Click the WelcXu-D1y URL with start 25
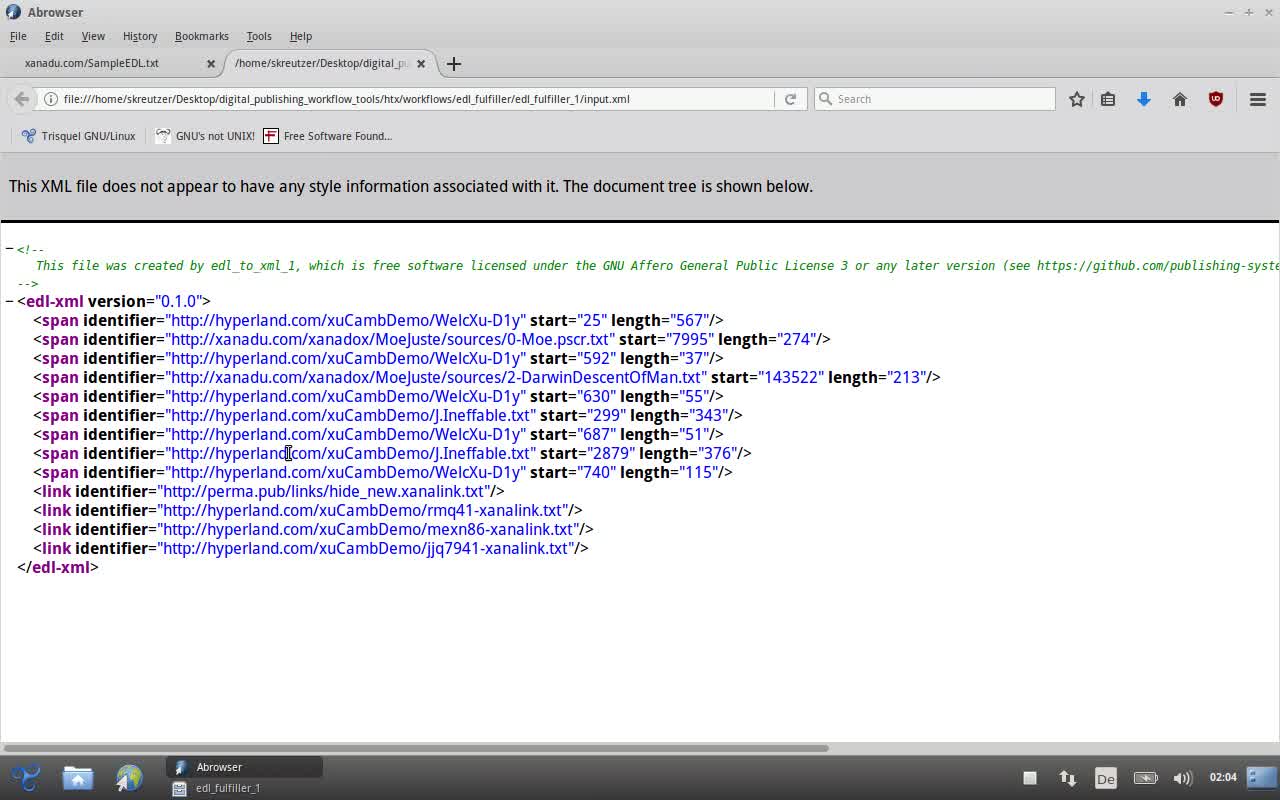This screenshot has width=1280, height=800. pos(346,320)
